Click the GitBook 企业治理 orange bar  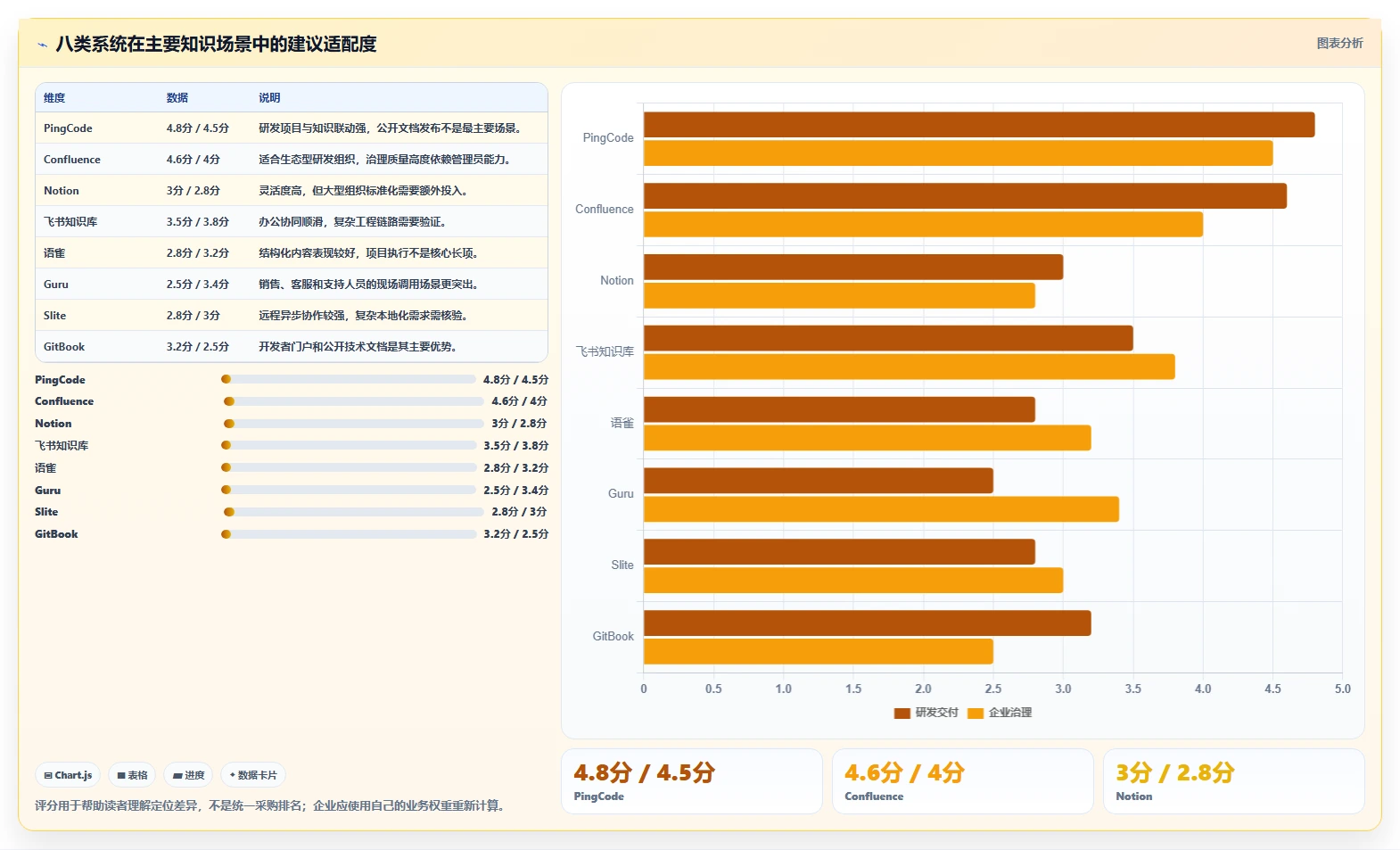(x=819, y=651)
